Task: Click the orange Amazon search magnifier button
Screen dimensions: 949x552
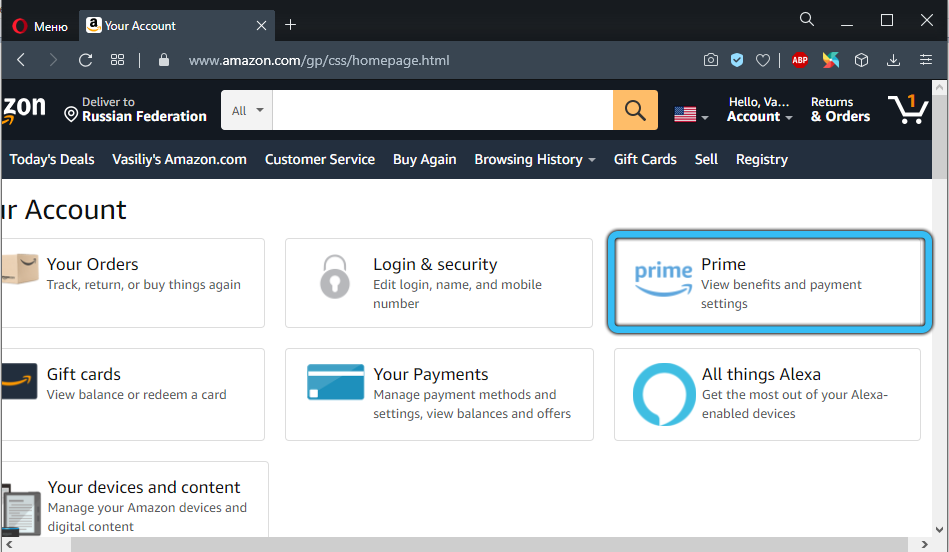Action: tap(635, 110)
